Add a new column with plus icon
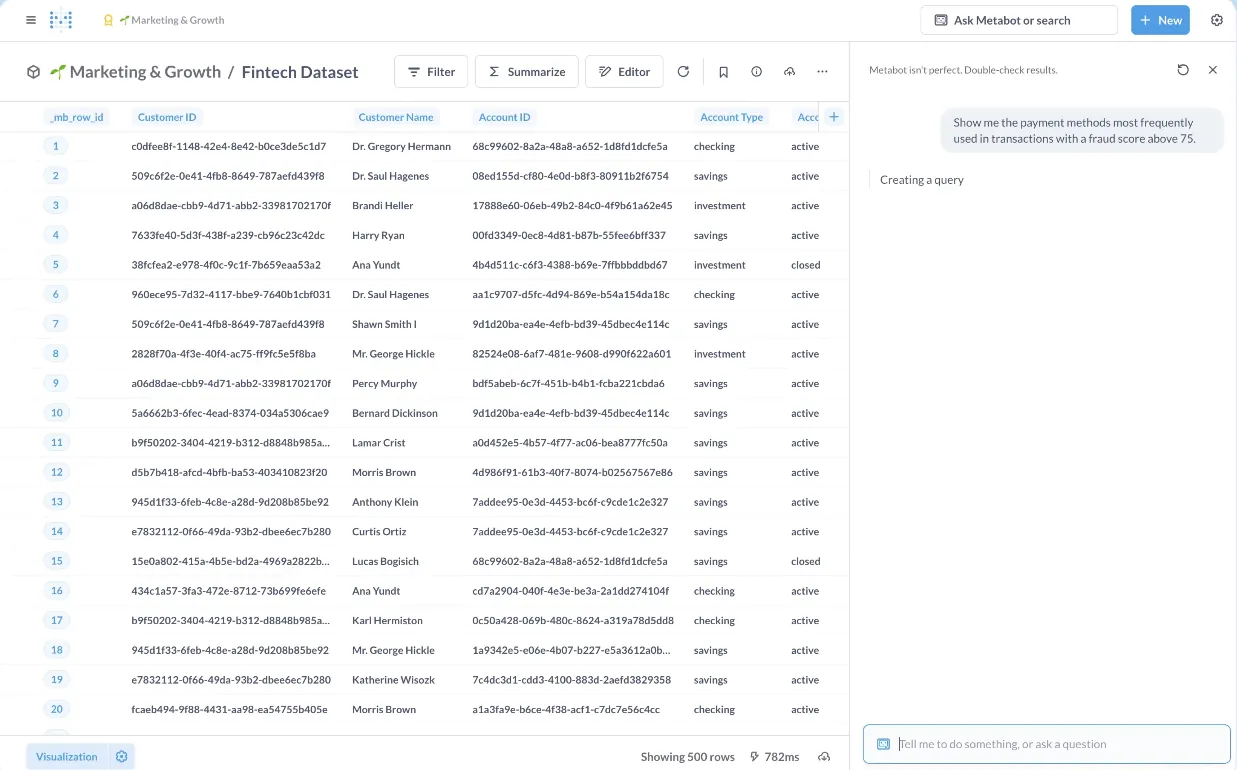Screen dimensions: 1237x770 [x=834, y=117]
